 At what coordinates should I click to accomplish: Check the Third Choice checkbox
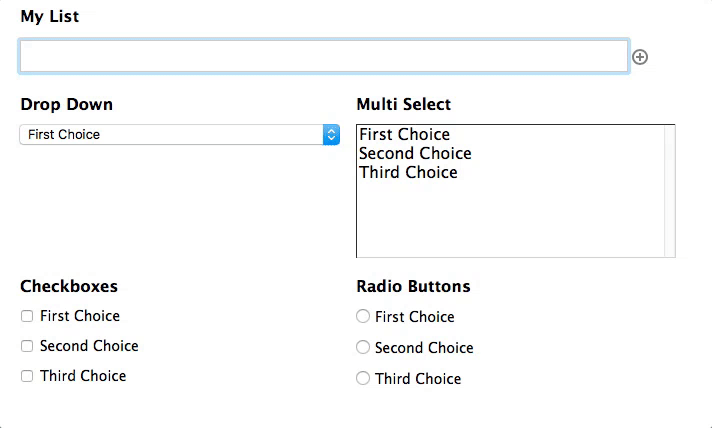(27, 376)
